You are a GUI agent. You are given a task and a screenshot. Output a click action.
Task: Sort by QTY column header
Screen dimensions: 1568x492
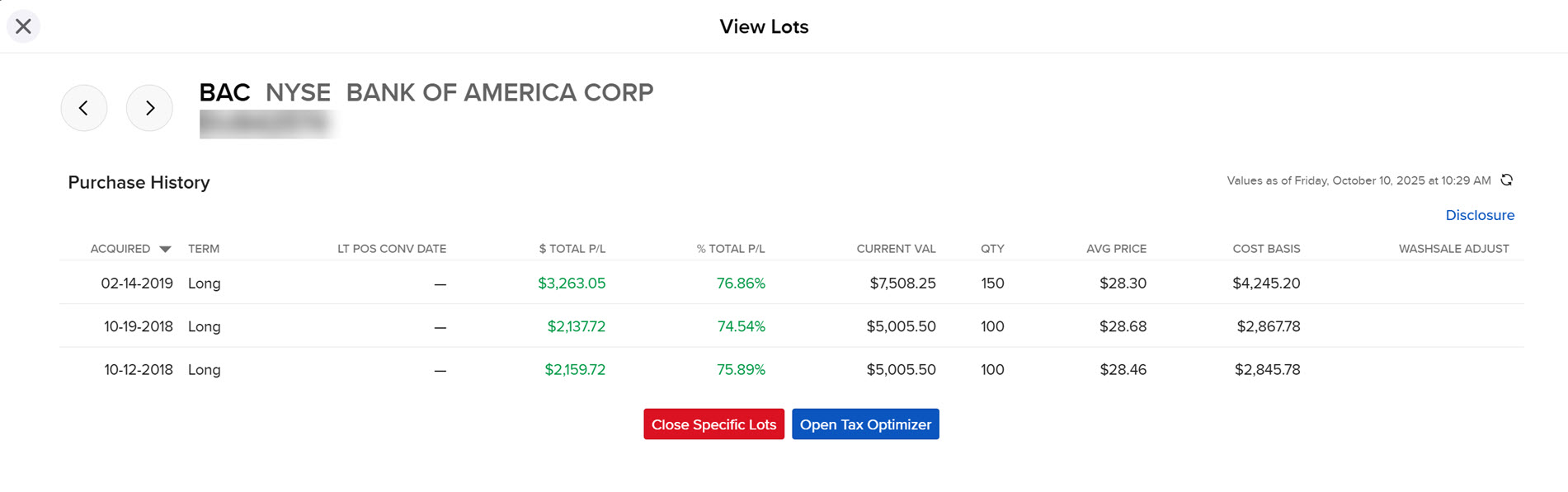point(992,249)
